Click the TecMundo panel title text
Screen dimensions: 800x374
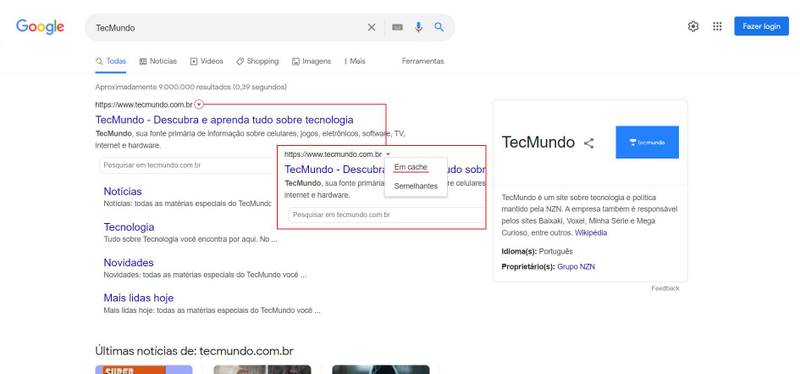[x=538, y=142]
